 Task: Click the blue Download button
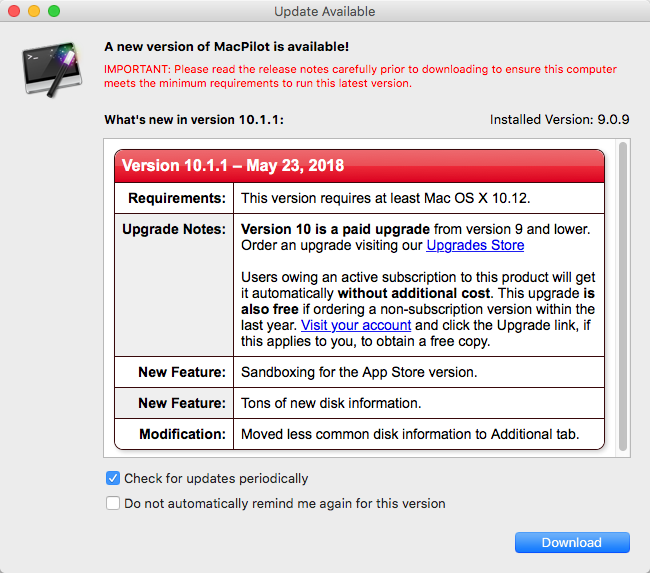(x=572, y=542)
